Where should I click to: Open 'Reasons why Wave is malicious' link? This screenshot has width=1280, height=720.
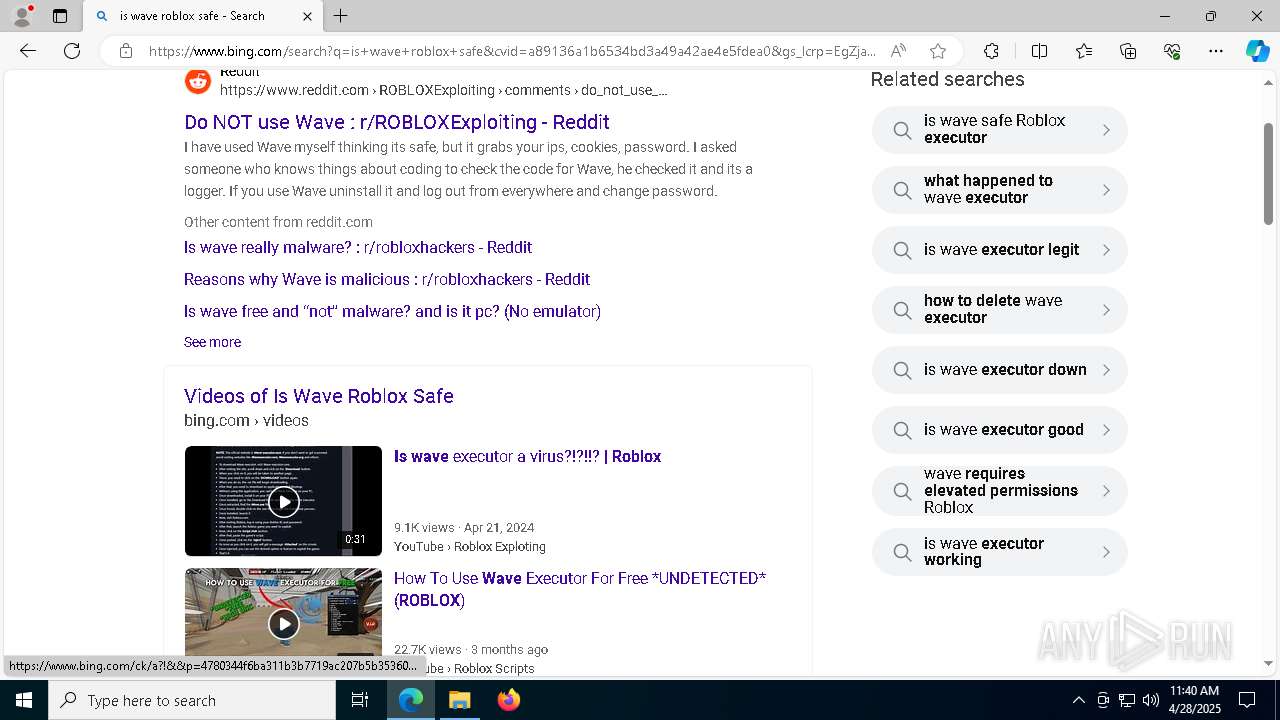[x=387, y=279]
